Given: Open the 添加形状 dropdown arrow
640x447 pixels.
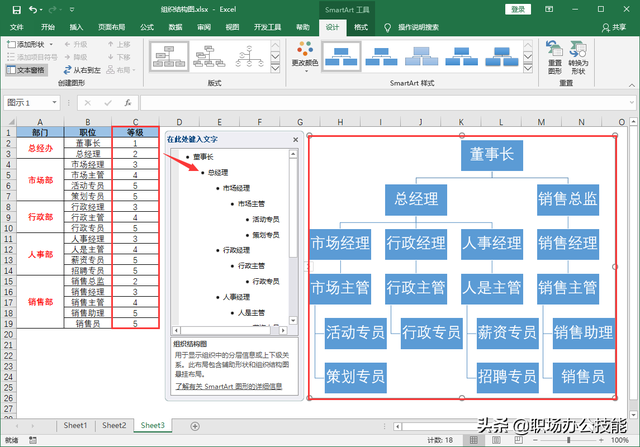Looking at the screenshot, I should click(x=51, y=44).
